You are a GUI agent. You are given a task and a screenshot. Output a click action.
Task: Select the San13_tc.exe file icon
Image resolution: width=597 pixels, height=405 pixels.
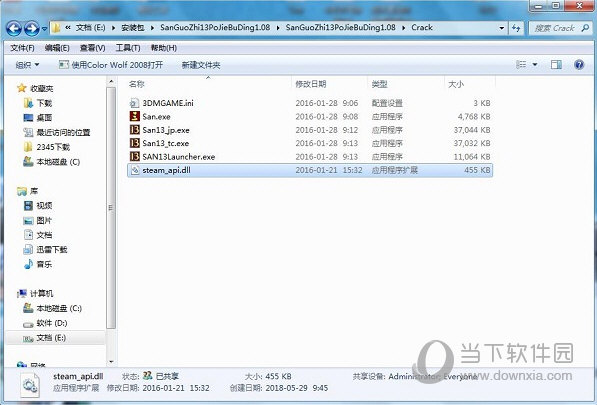(134, 143)
